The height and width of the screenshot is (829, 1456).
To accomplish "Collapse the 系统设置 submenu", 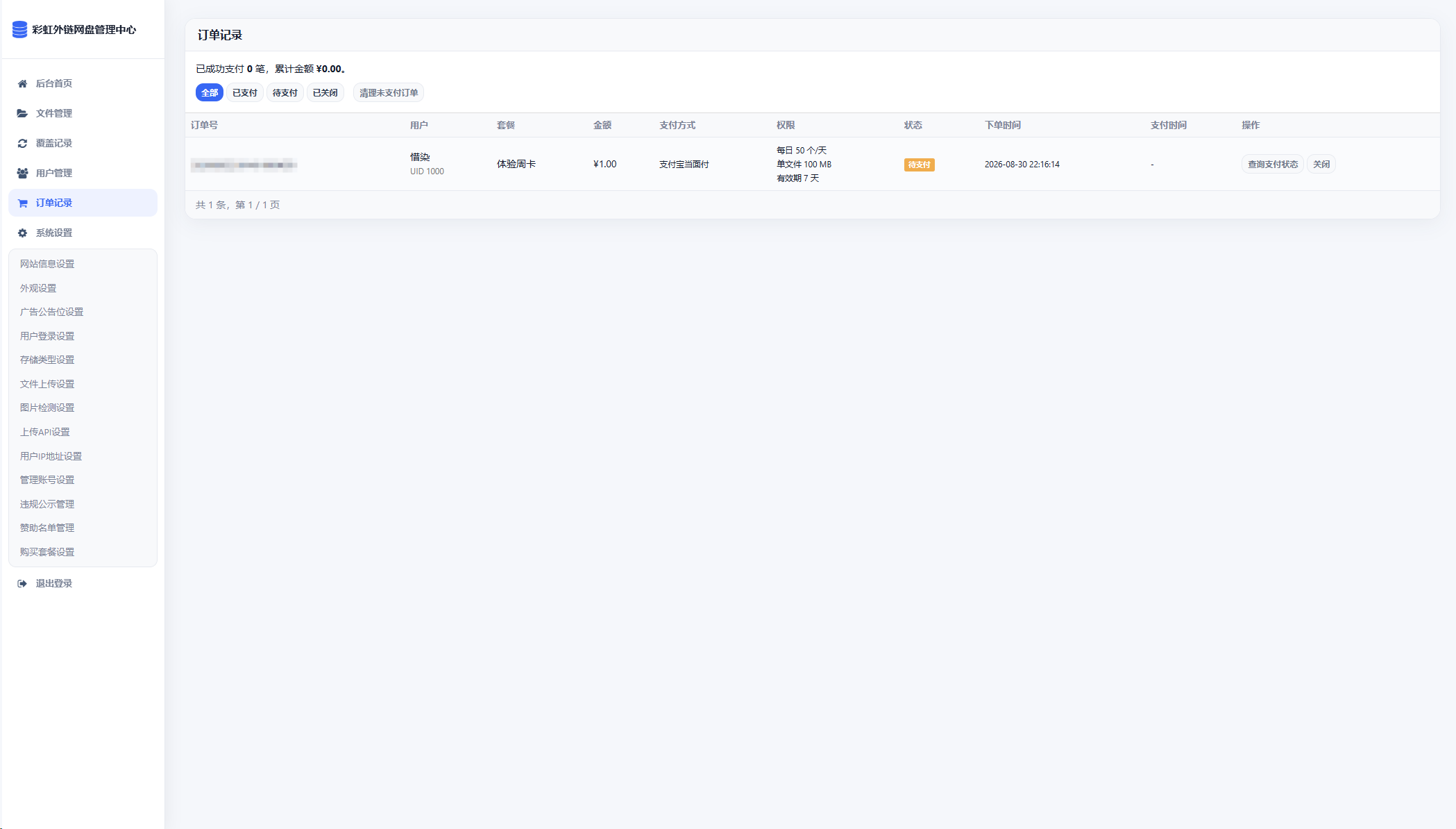I will click(83, 233).
